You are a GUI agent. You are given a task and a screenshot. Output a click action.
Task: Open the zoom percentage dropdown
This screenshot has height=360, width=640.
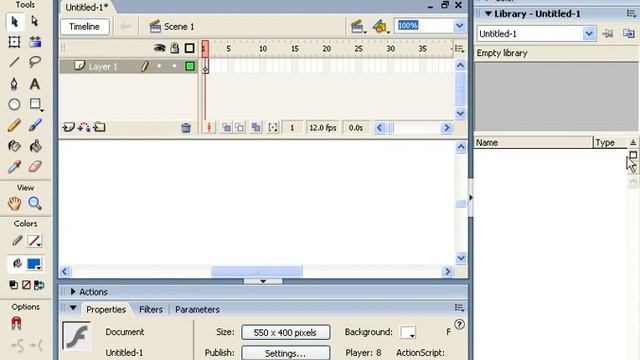[460, 26]
